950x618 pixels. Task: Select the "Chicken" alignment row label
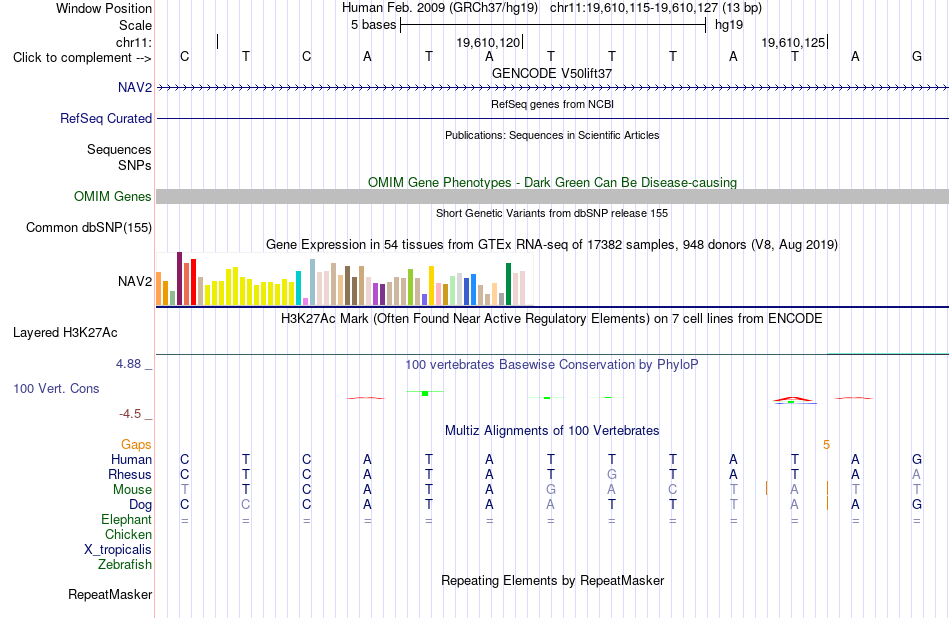point(128,535)
